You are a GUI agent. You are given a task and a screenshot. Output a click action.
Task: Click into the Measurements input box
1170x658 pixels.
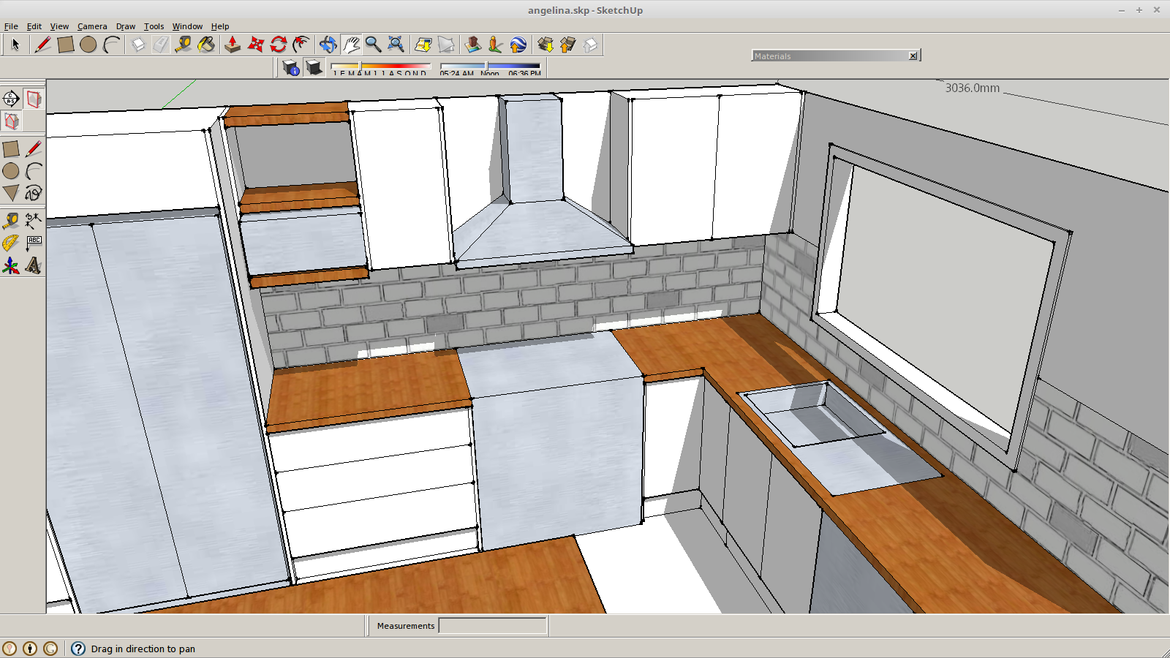coord(492,626)
